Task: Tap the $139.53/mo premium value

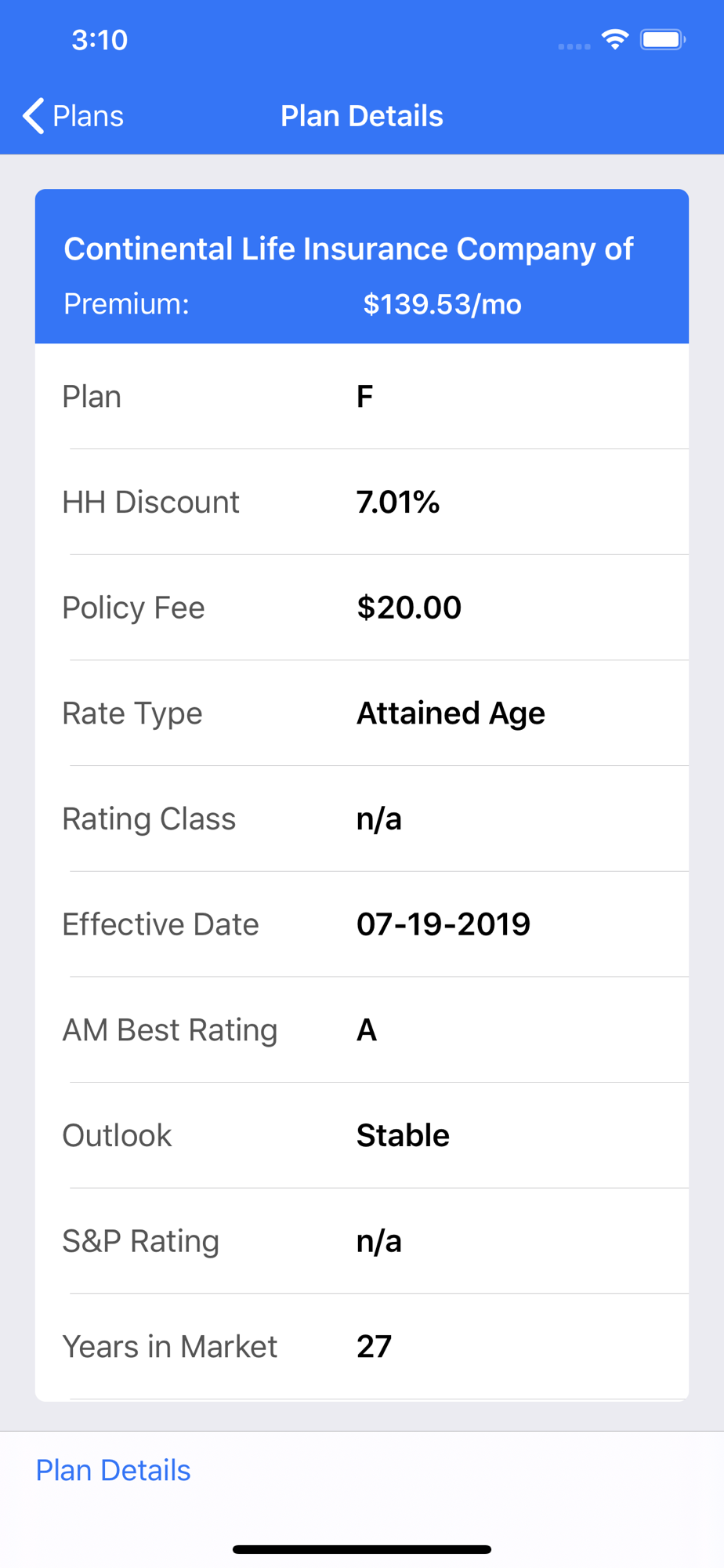Action: point(442,304)
